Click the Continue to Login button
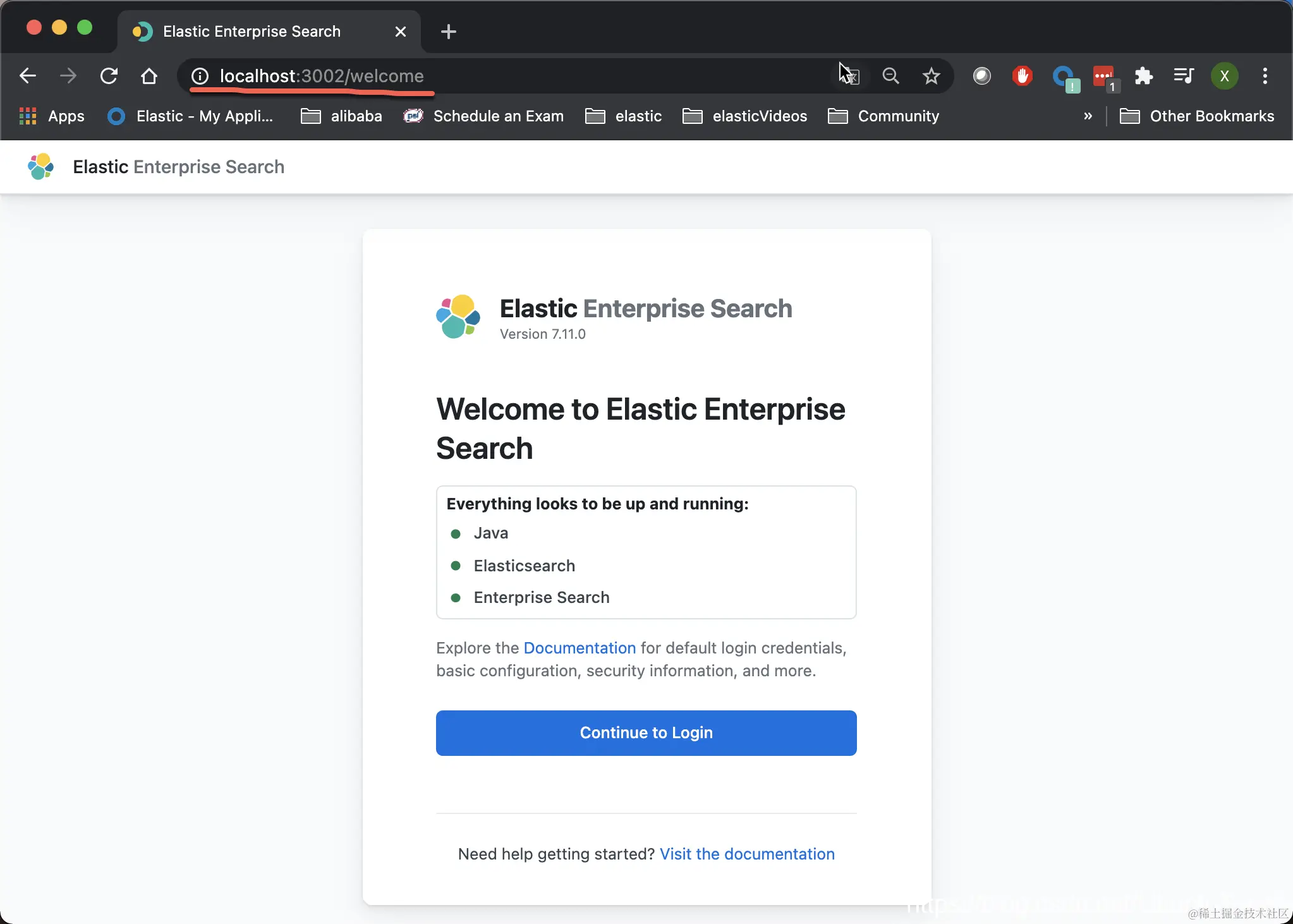This screenshot has height=924, width=1293. (646, 733)
